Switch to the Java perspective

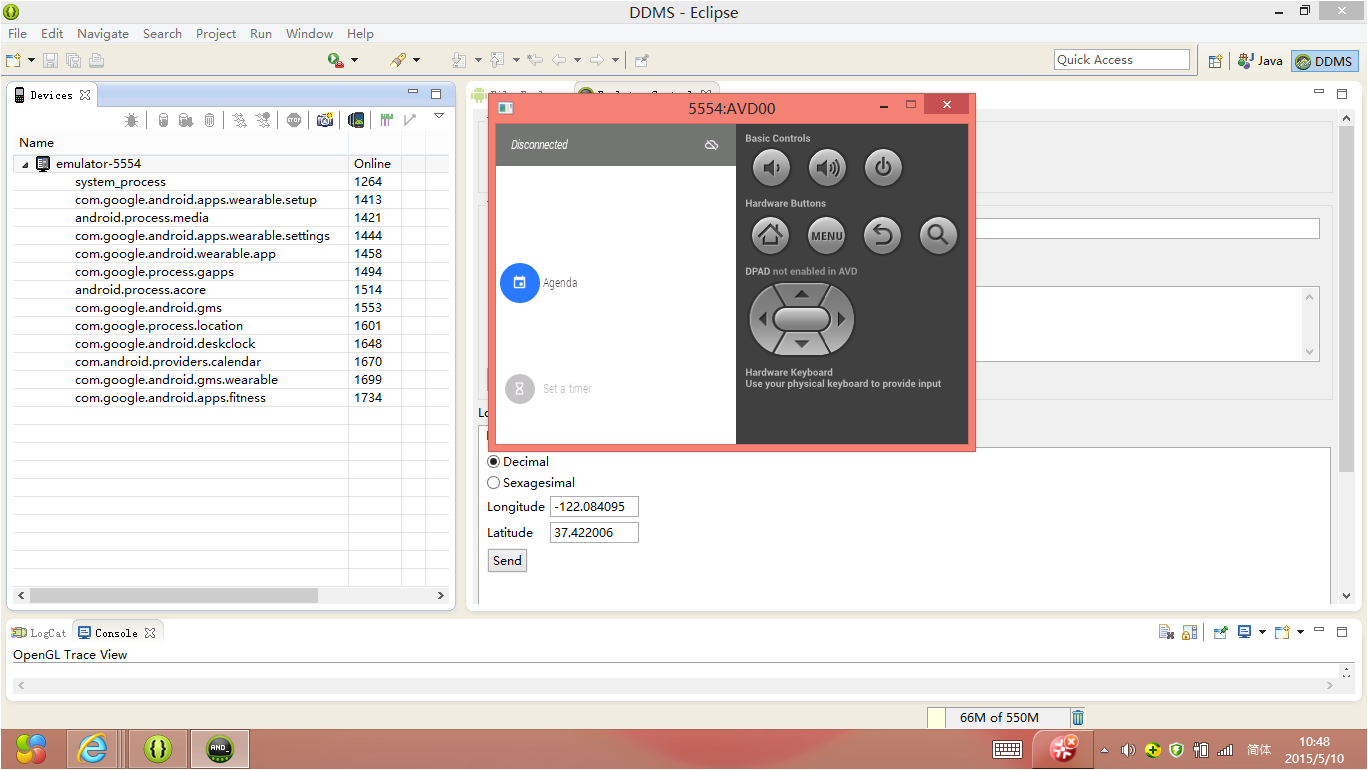click(1260, 61)
